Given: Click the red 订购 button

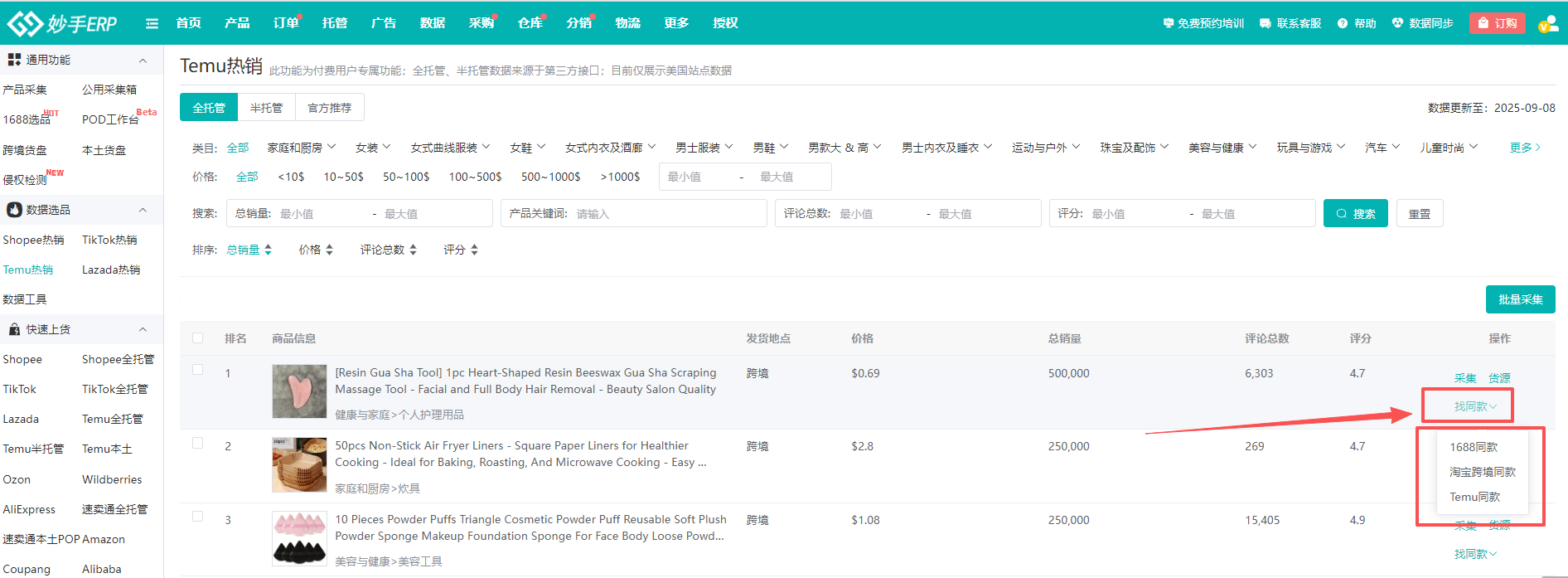Looking at the screenshot, I should click(x=1498, y=23).
